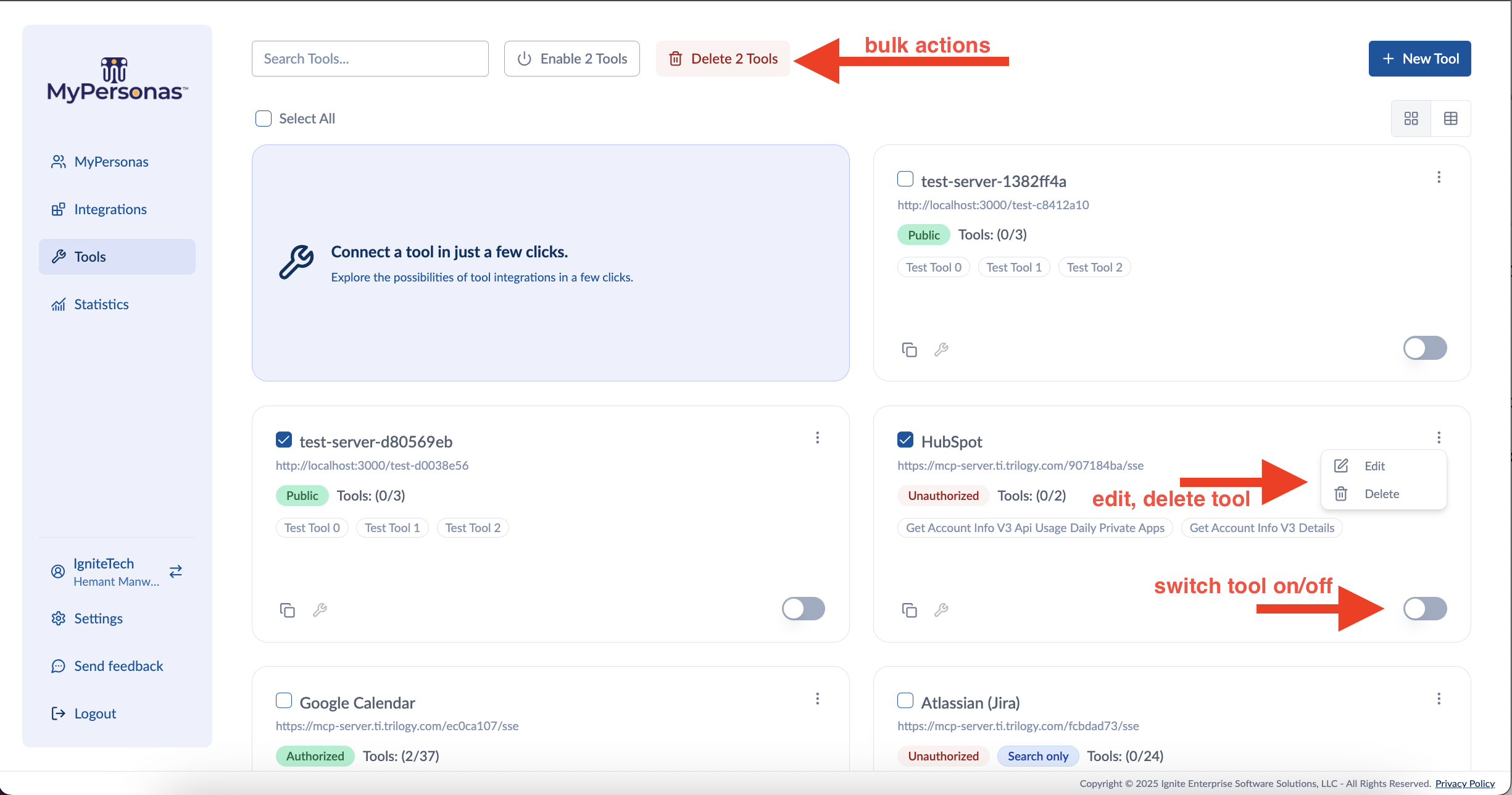
Task: Create a tool with New Tool button
Action: (1419, 59)
